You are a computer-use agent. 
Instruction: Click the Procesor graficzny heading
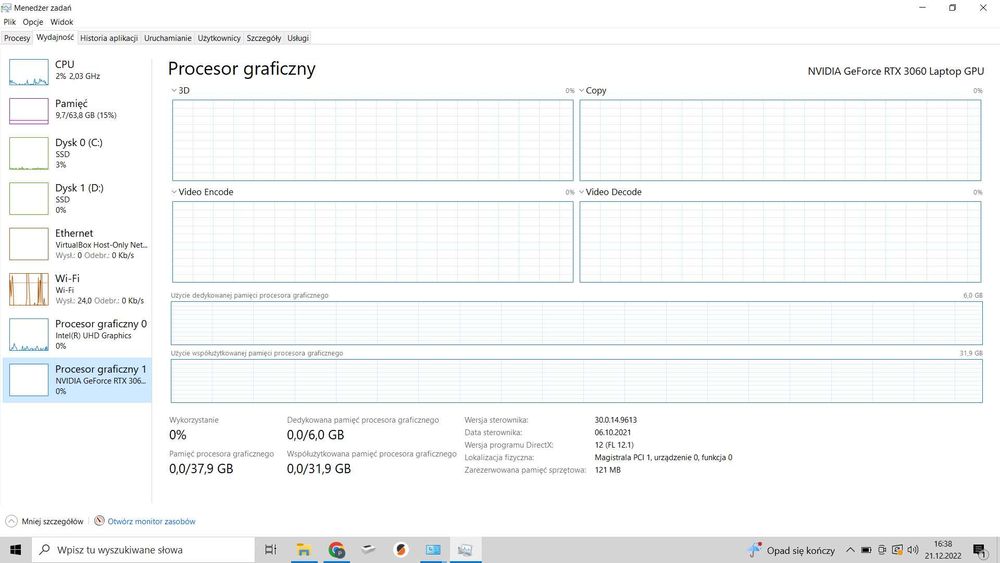click(x=242, y=69)
